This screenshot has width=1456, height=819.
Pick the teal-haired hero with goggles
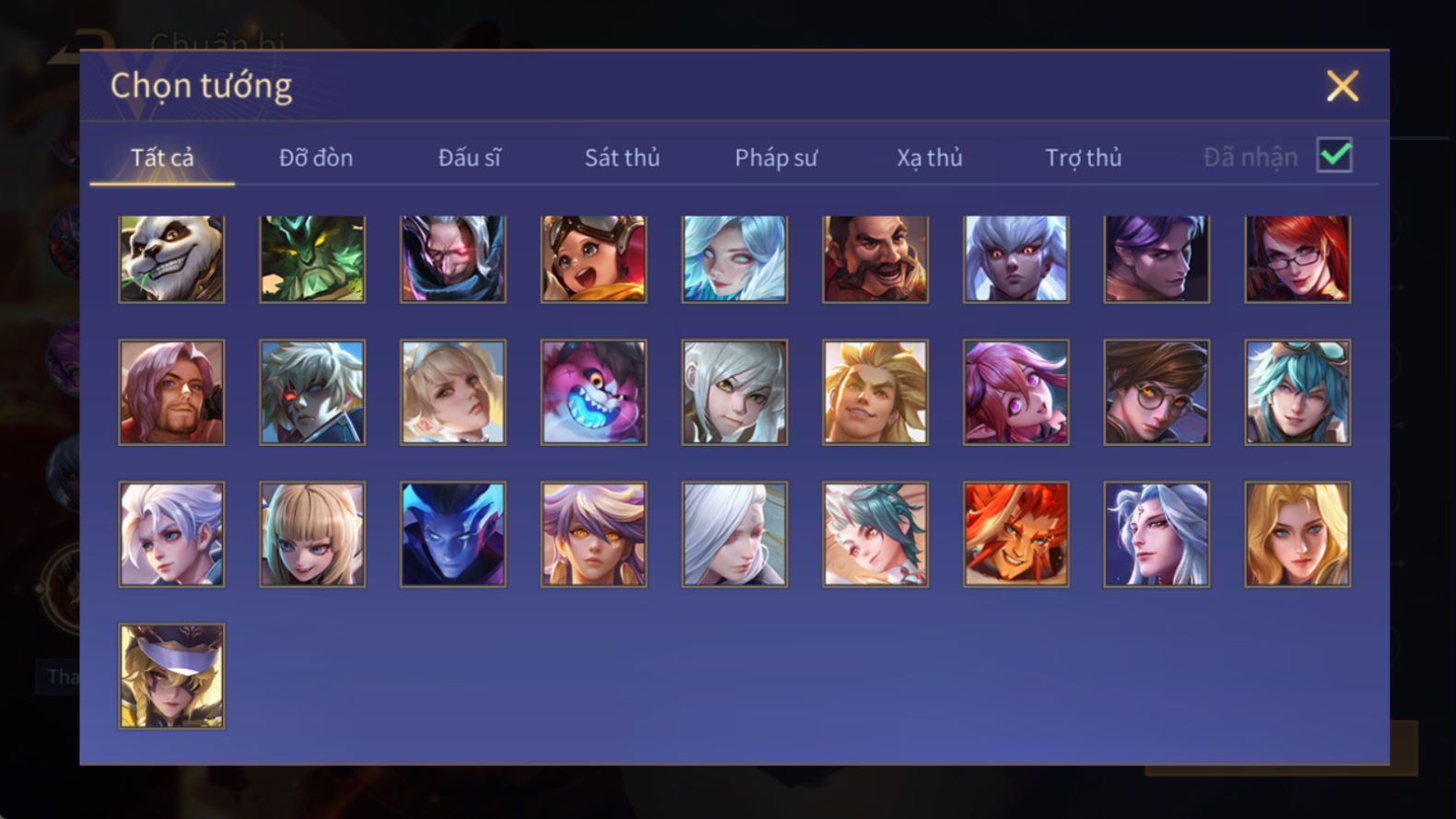point(1297,392)
